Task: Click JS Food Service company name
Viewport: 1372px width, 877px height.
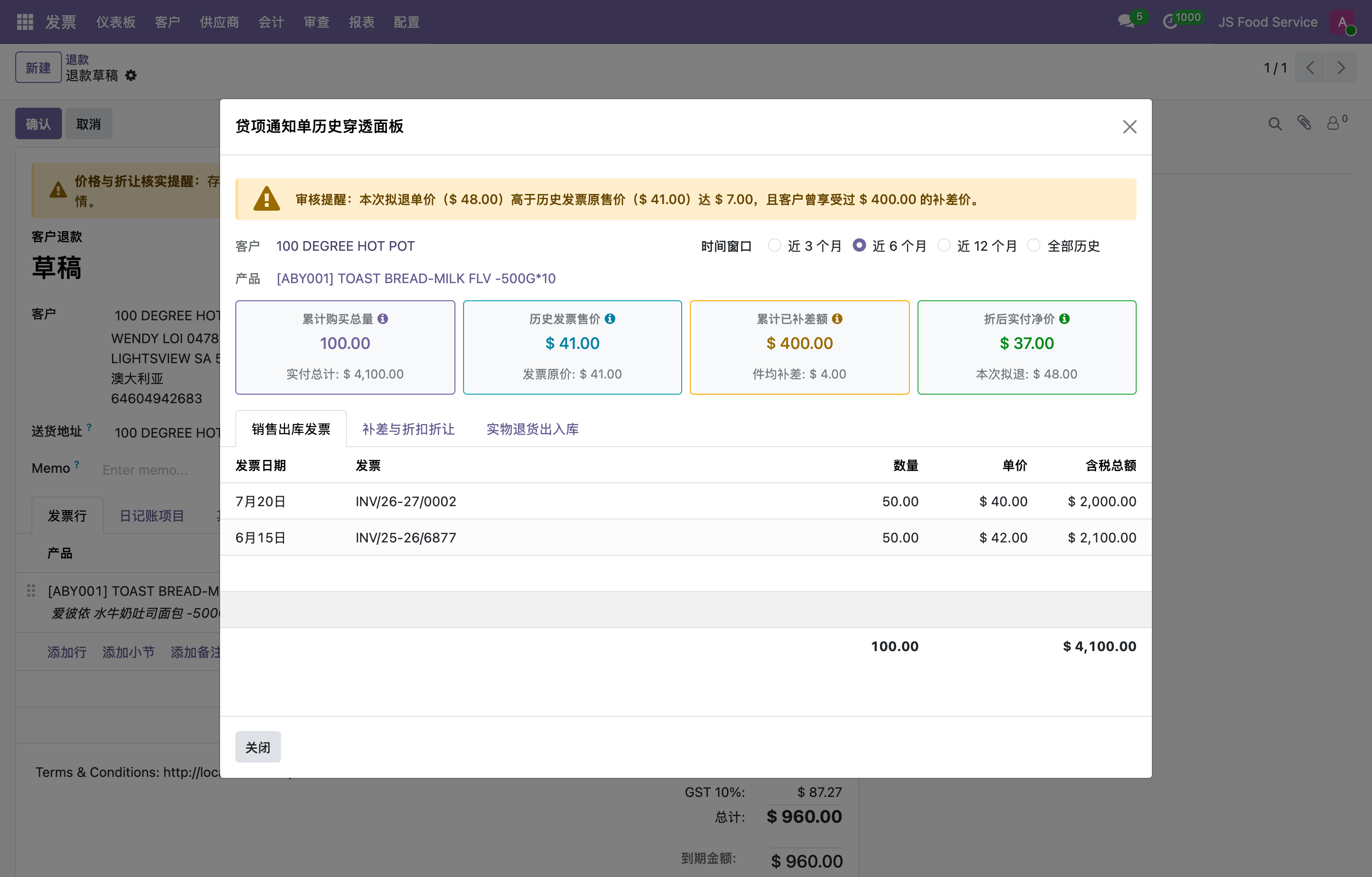Action: tap(1268, 21)
